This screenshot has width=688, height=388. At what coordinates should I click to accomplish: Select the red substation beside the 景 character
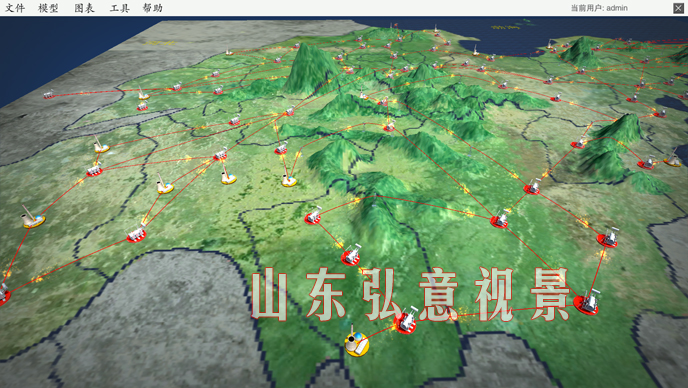point(587,302)
